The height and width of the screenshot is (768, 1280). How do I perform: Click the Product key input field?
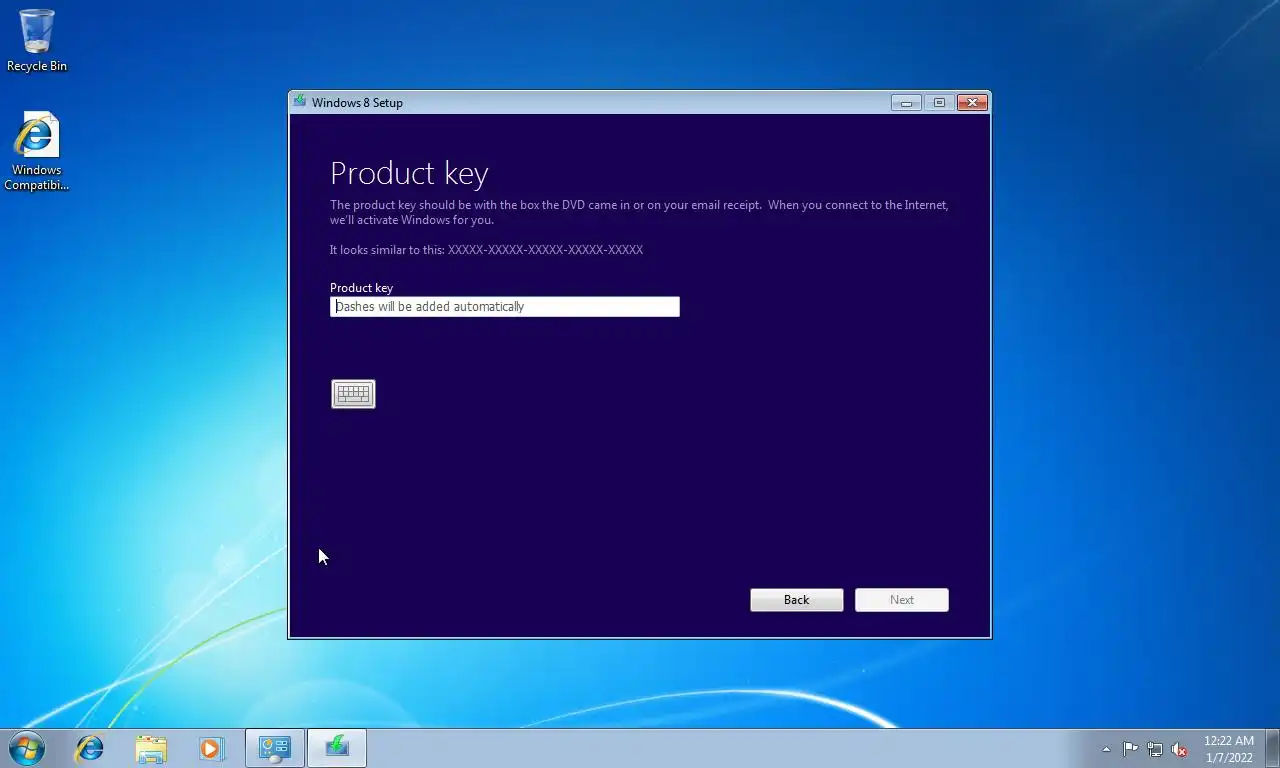click(505, 307)
